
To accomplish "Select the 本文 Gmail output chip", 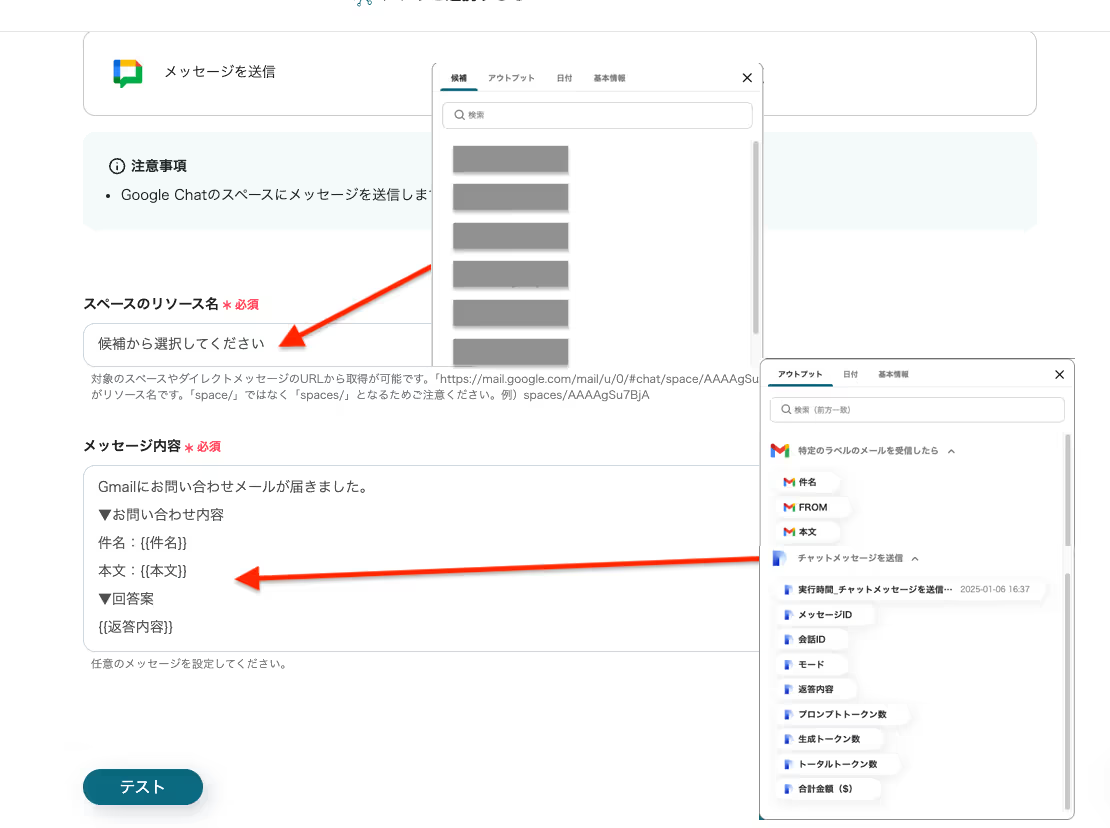I will pyautogui.click(x=806, y=532).
